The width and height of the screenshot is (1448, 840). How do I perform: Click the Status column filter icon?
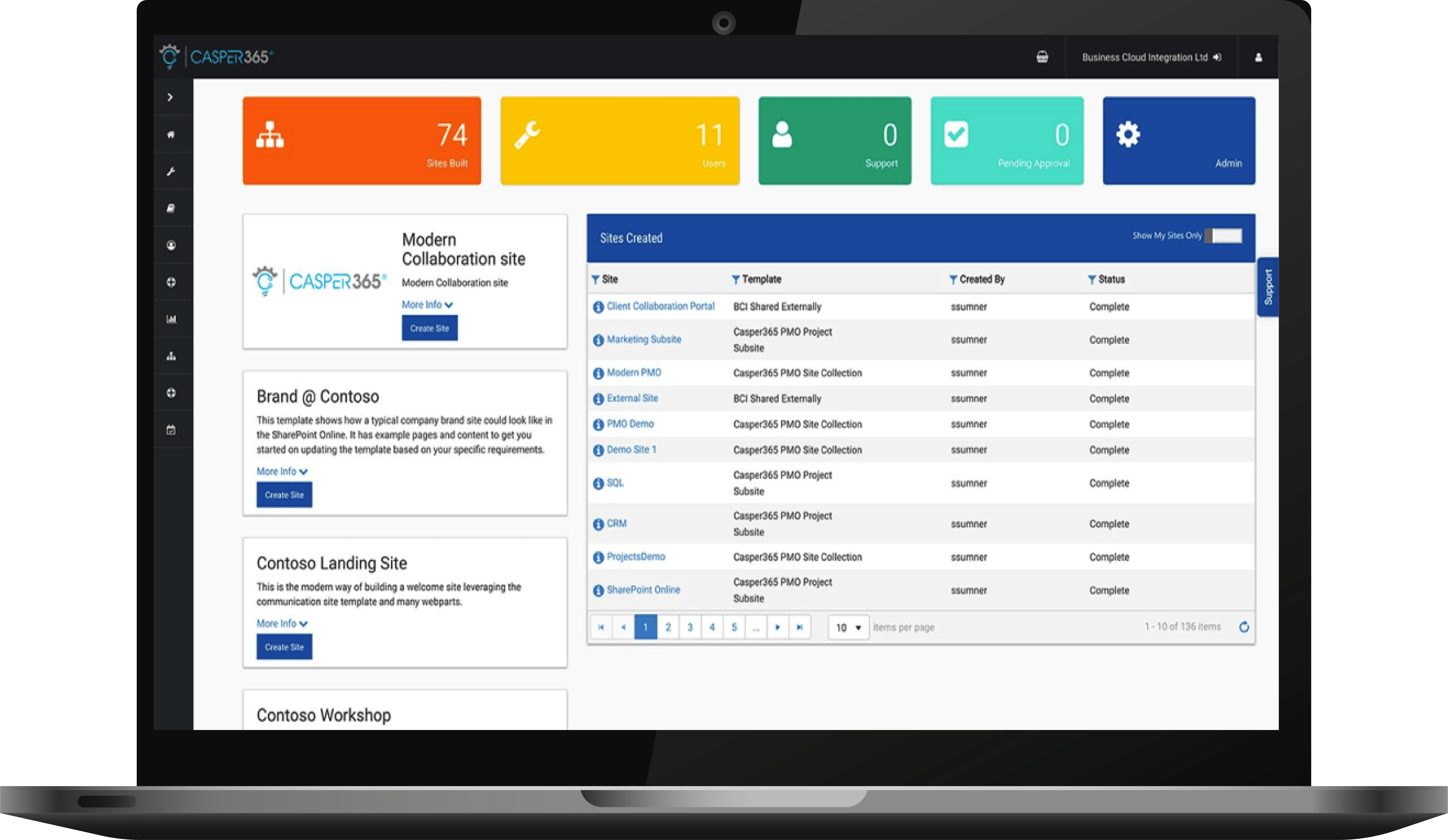click(1091, 280)
